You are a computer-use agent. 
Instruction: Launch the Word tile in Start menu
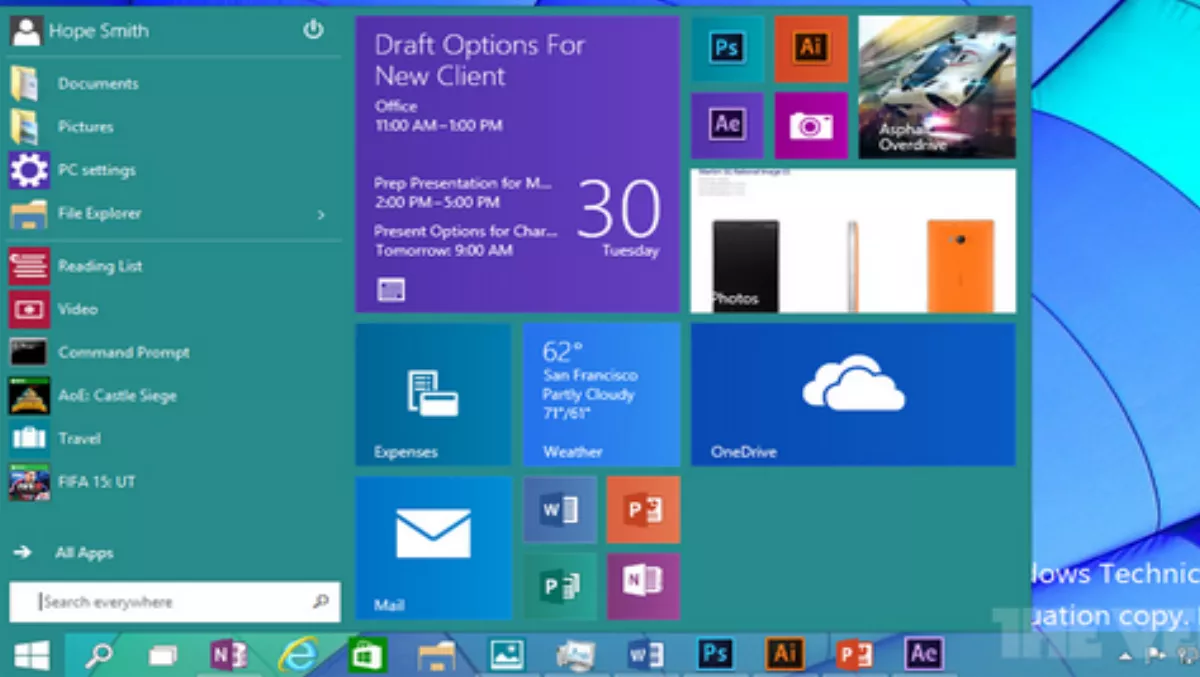pyautogui.click(x=560, y=510)
